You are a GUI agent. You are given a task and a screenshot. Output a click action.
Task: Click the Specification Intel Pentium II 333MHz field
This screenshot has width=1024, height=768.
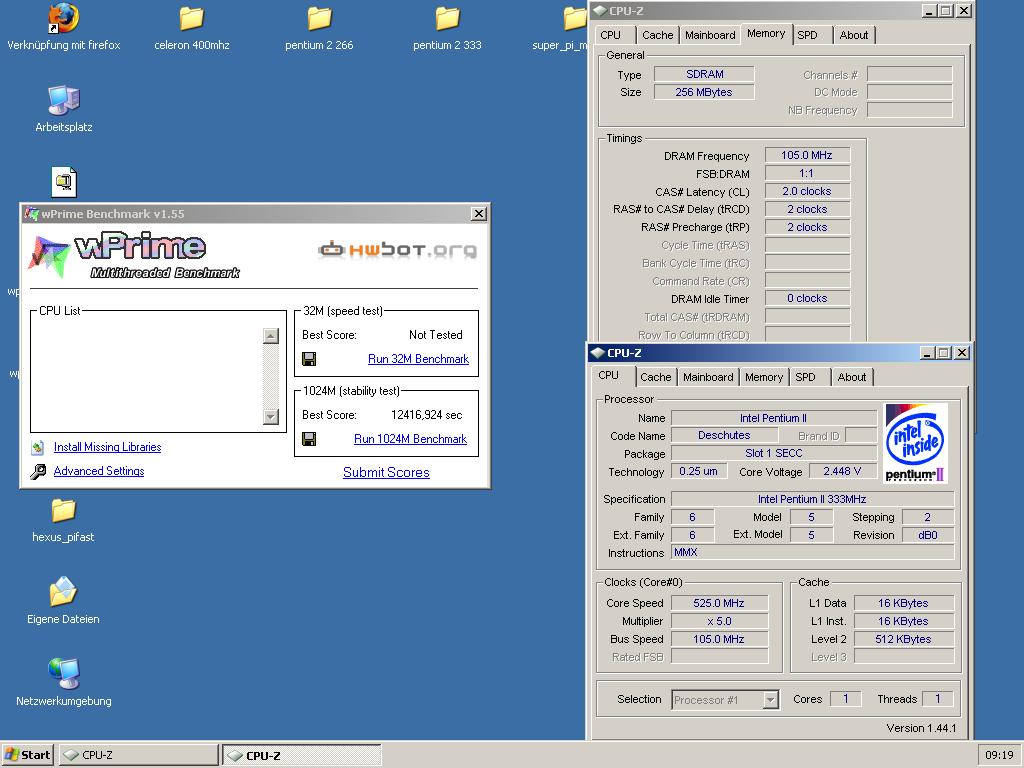812,499
